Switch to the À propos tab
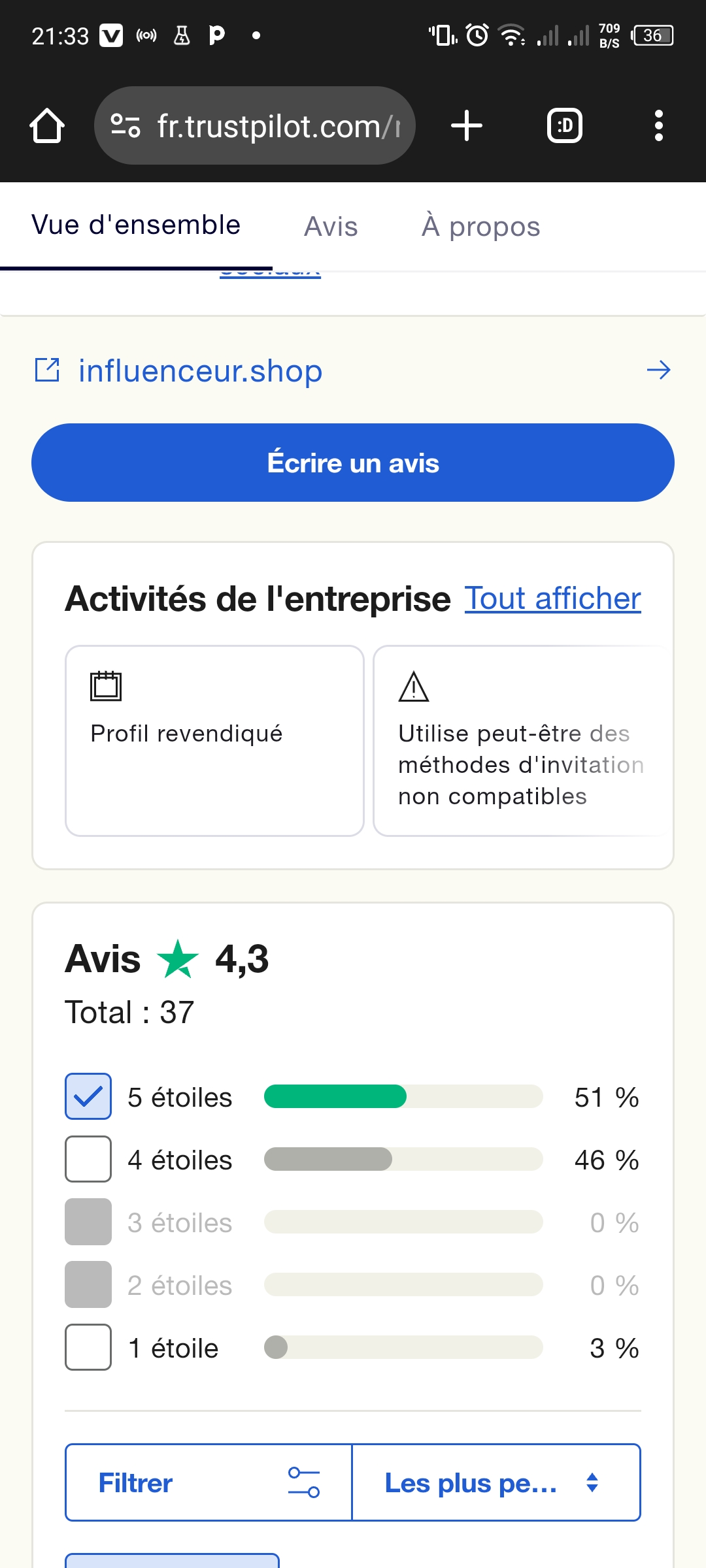Screen dimensions: 706x1568 [480, 227]
